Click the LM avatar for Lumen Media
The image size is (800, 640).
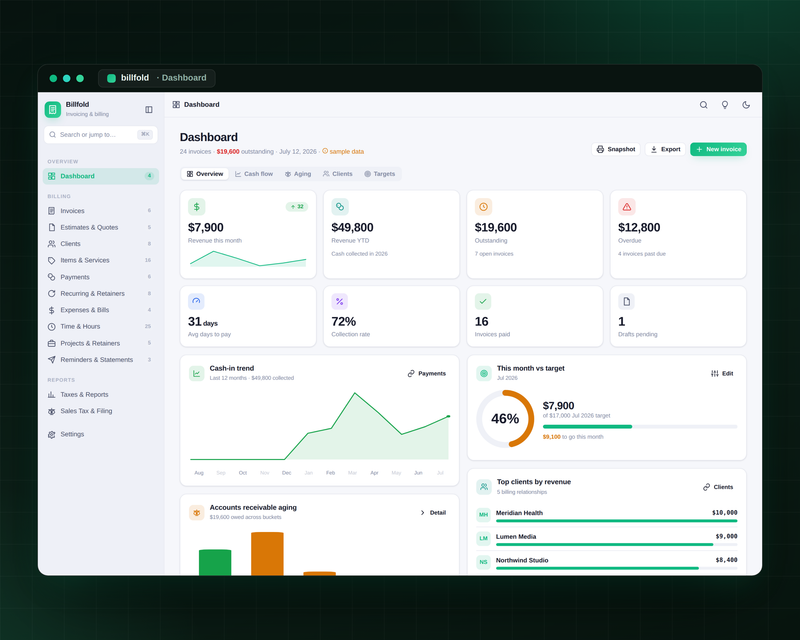point(483,538)
